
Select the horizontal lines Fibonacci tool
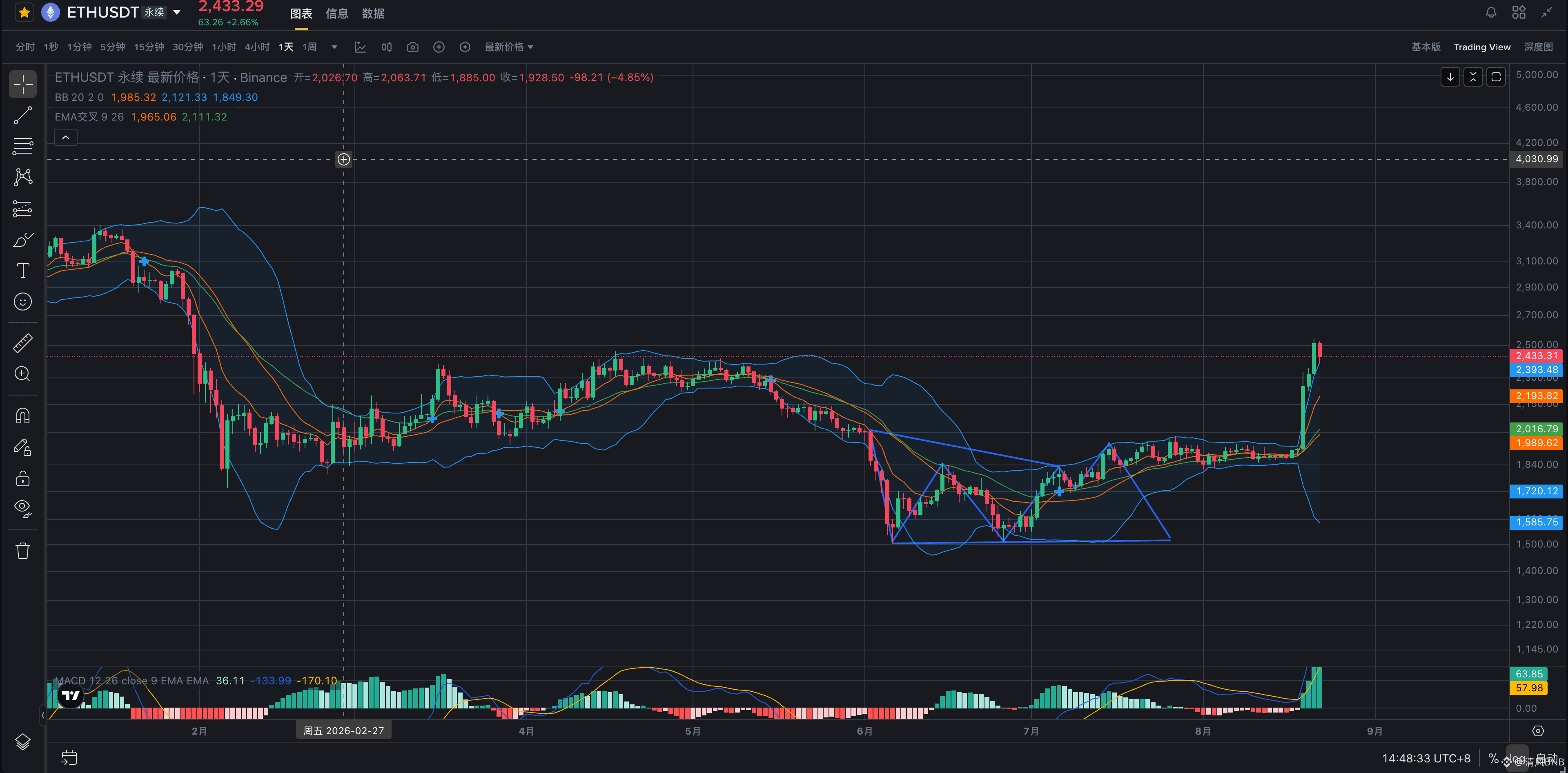22,146
